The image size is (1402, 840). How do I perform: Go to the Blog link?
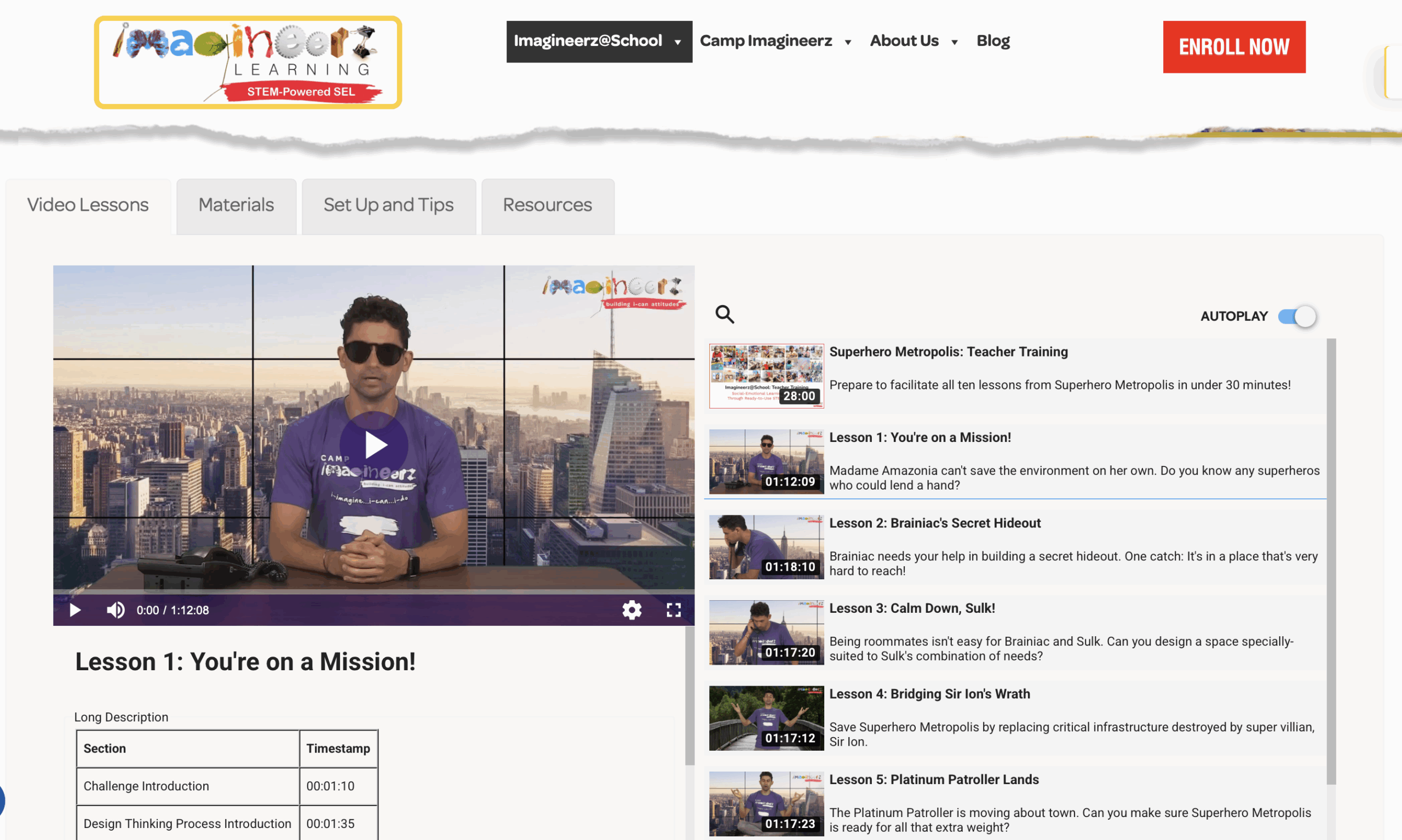(993, 41)
